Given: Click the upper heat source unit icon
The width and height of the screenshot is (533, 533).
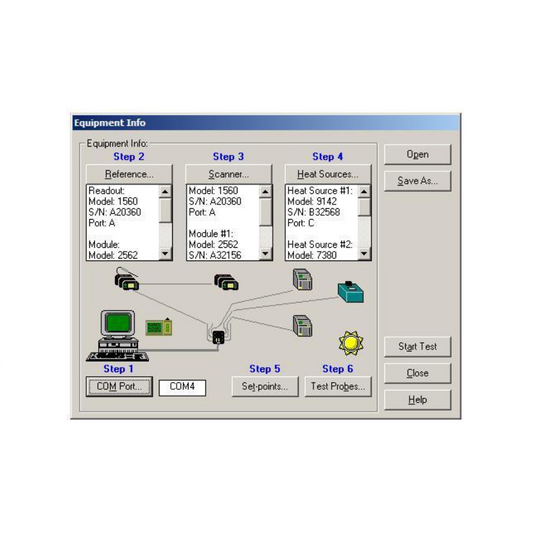Looking at the screenshot, I should click(303, 279).
